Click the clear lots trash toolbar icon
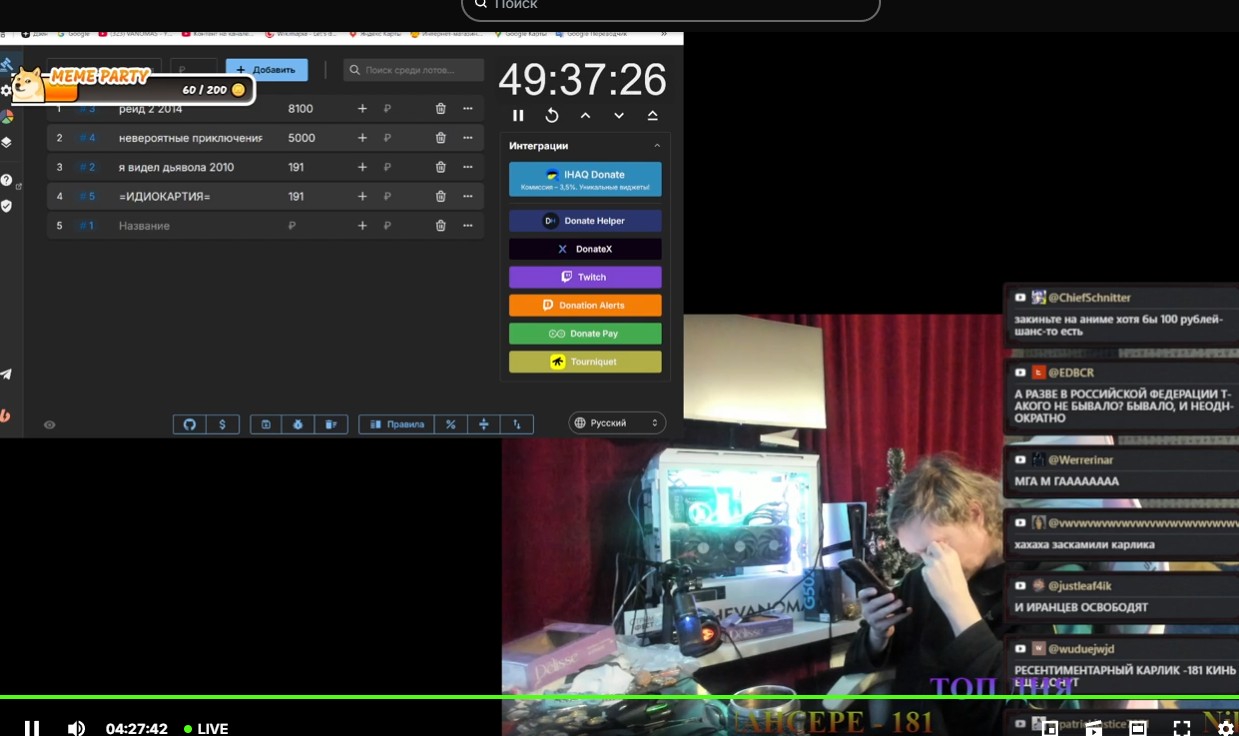 pos(331,424)
